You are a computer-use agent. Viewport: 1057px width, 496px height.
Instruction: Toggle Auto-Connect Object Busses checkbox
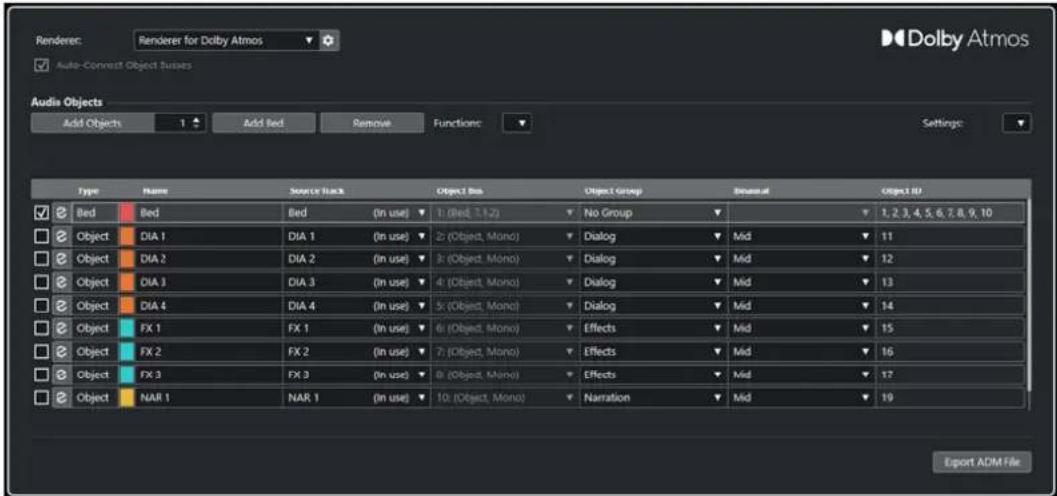(x=42, y=65)
